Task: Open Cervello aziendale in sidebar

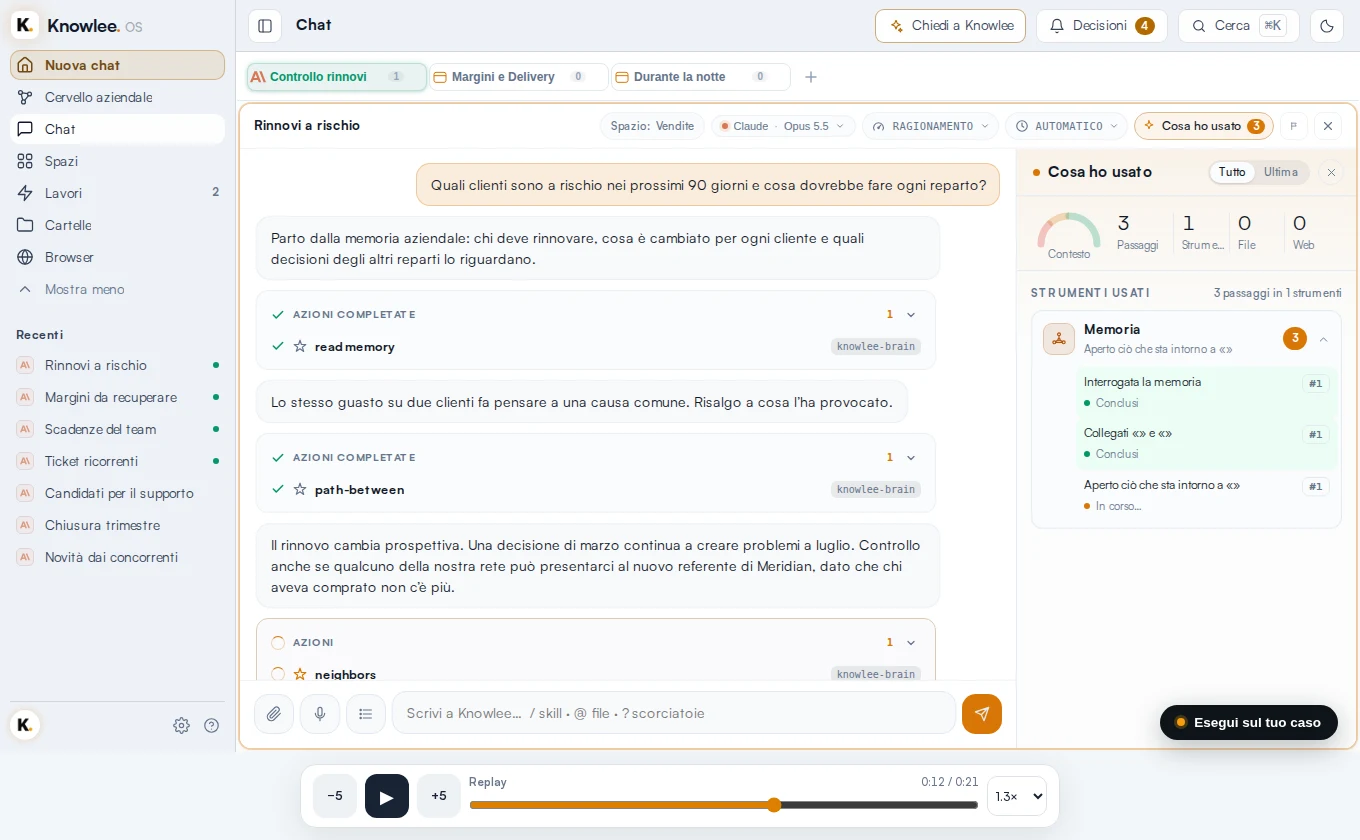Action: [x=117, y=97]
